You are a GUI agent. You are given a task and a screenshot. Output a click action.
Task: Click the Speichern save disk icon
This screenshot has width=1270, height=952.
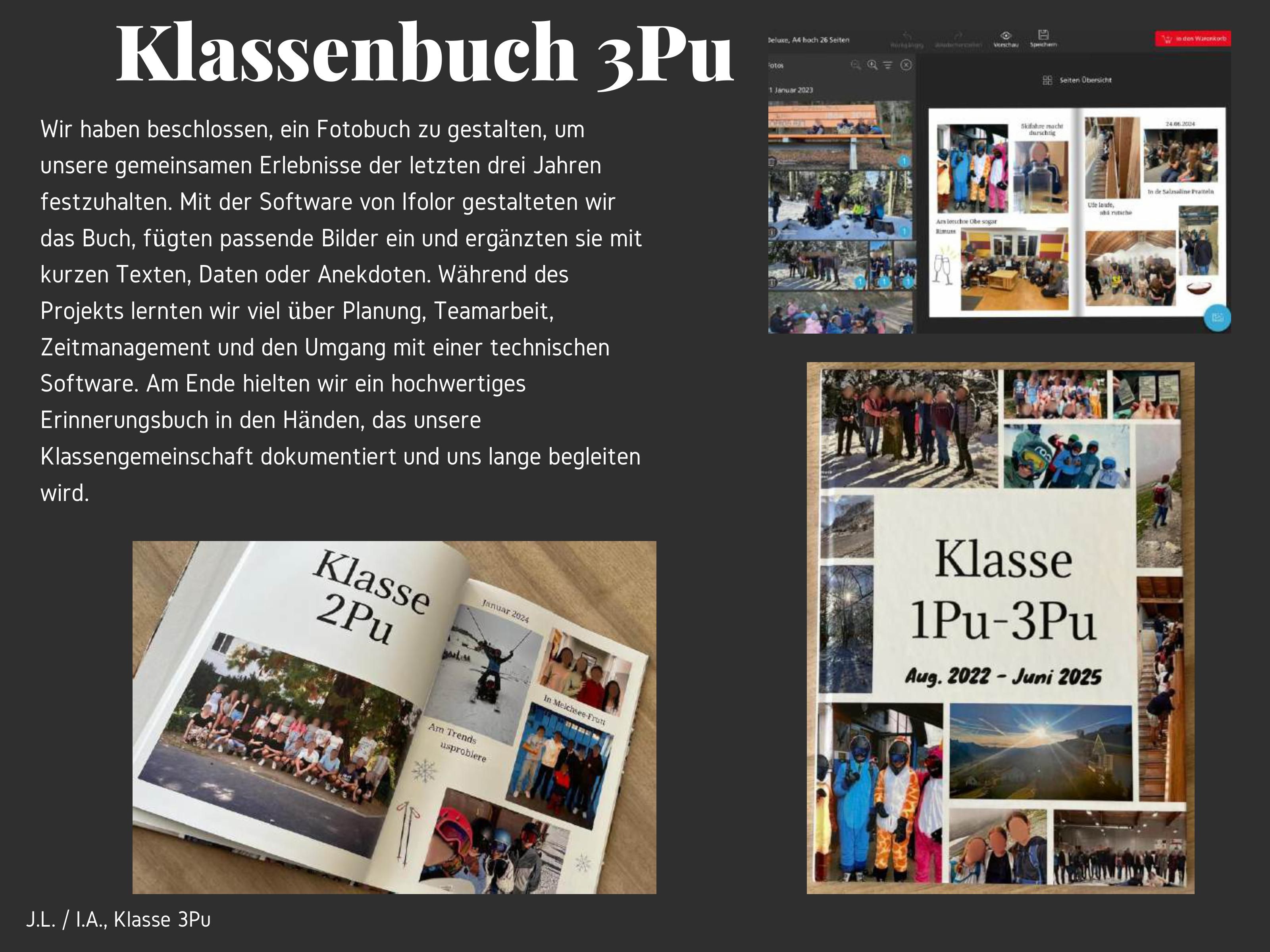tap(1043, 35)
